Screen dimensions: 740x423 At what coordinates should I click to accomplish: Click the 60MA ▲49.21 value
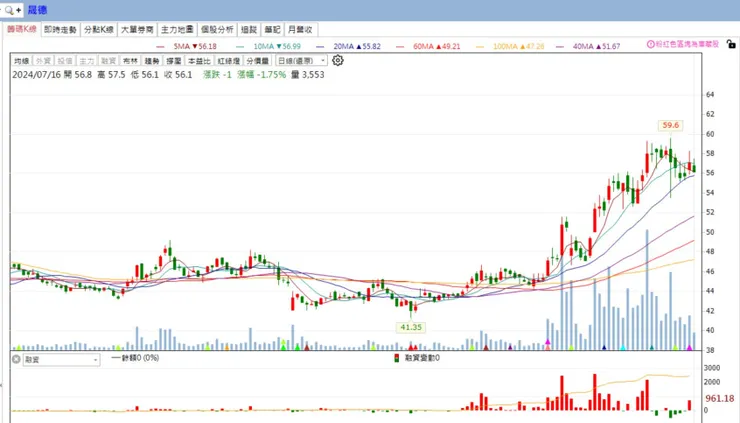coord(437,46)
